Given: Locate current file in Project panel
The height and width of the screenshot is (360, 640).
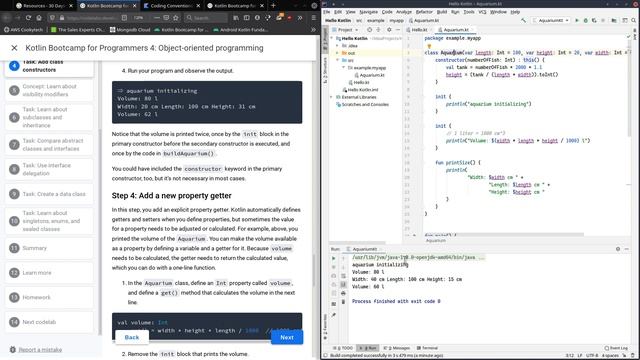Looking at the screenshot, I should coord(369,30).
